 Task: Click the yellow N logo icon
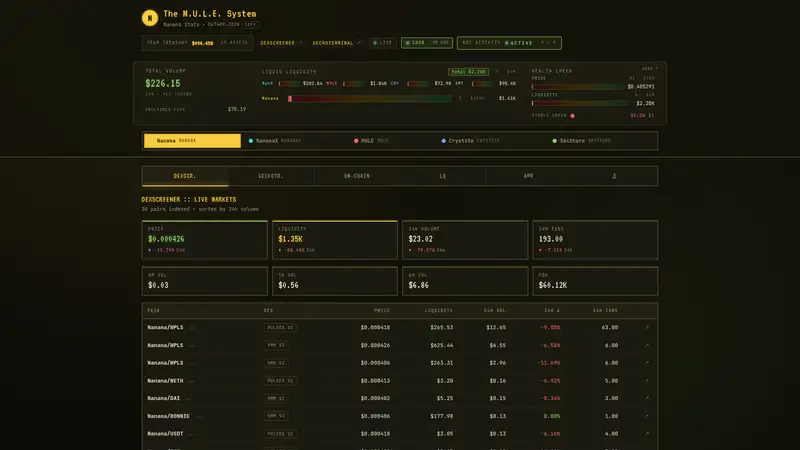[149, 18]
